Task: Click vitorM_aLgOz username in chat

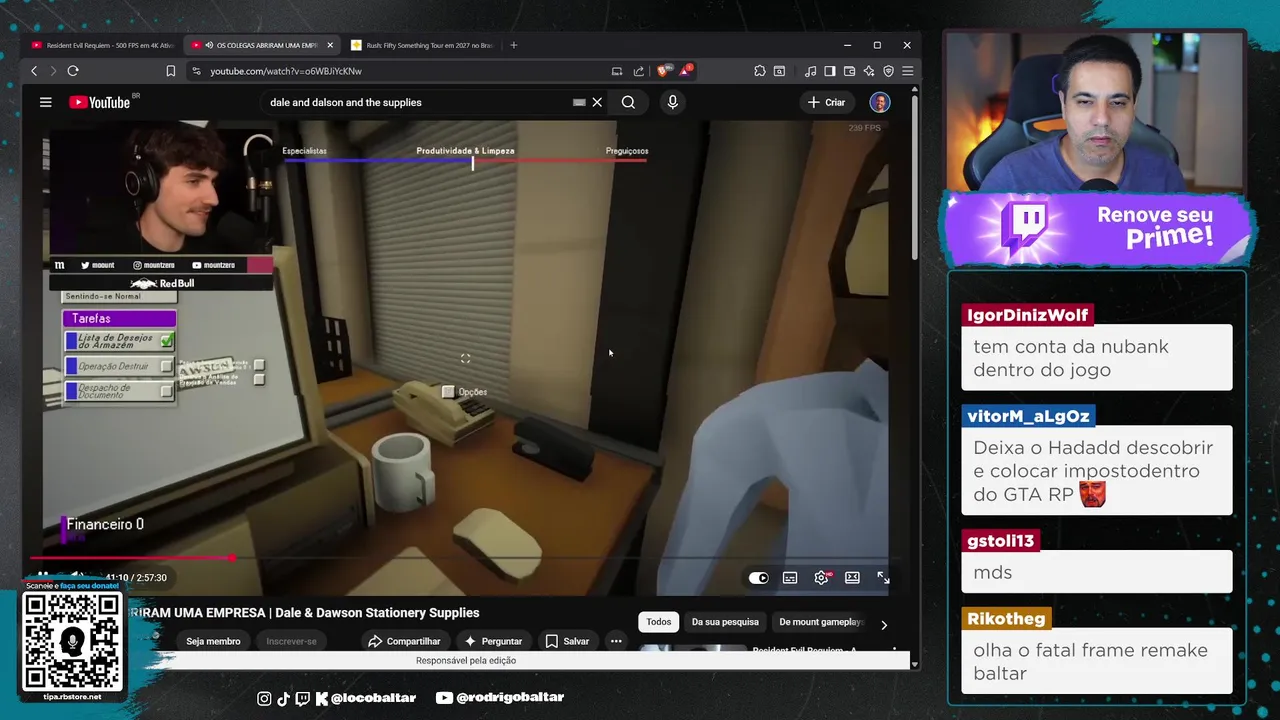Action: [1028, 416]
